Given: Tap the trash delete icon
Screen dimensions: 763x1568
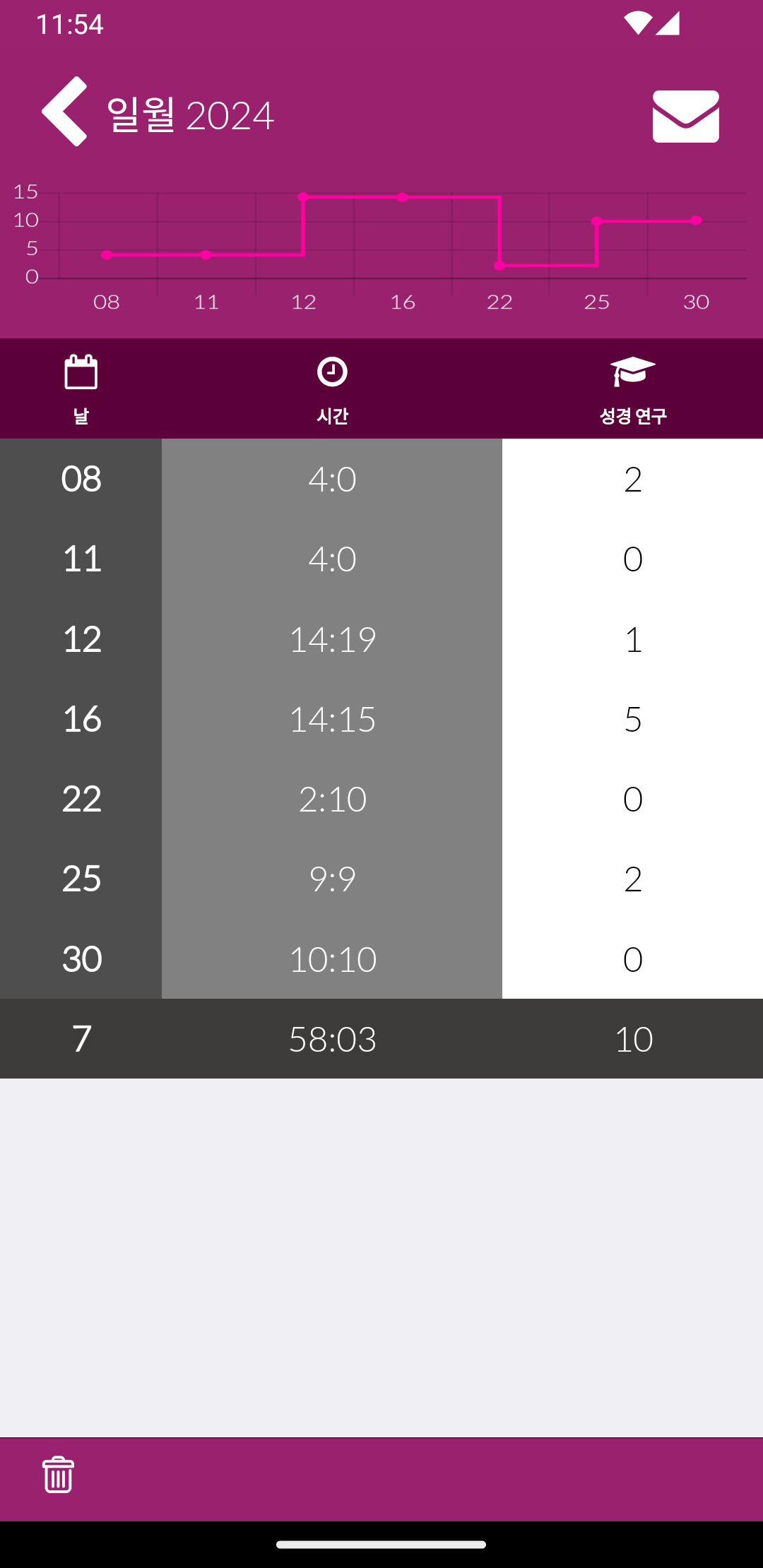Looking at the screenshot, I should coord(58,1475).
